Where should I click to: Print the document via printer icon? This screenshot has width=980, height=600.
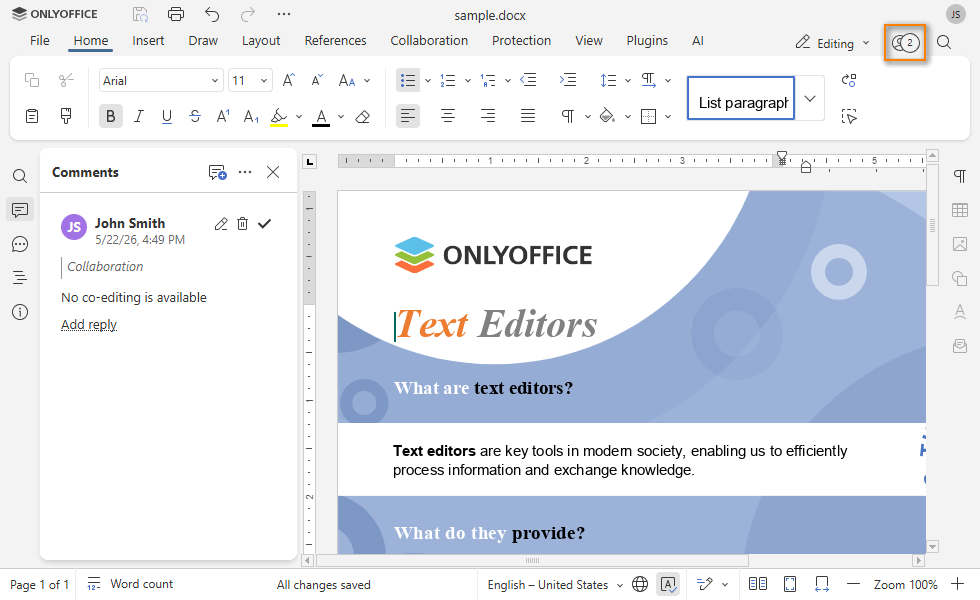click(x=176, y=14)
